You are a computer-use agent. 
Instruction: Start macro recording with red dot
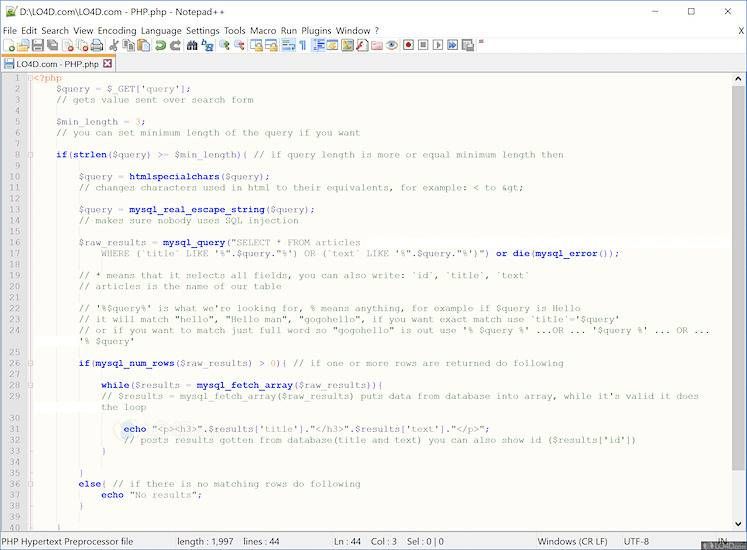coord(408,45)
